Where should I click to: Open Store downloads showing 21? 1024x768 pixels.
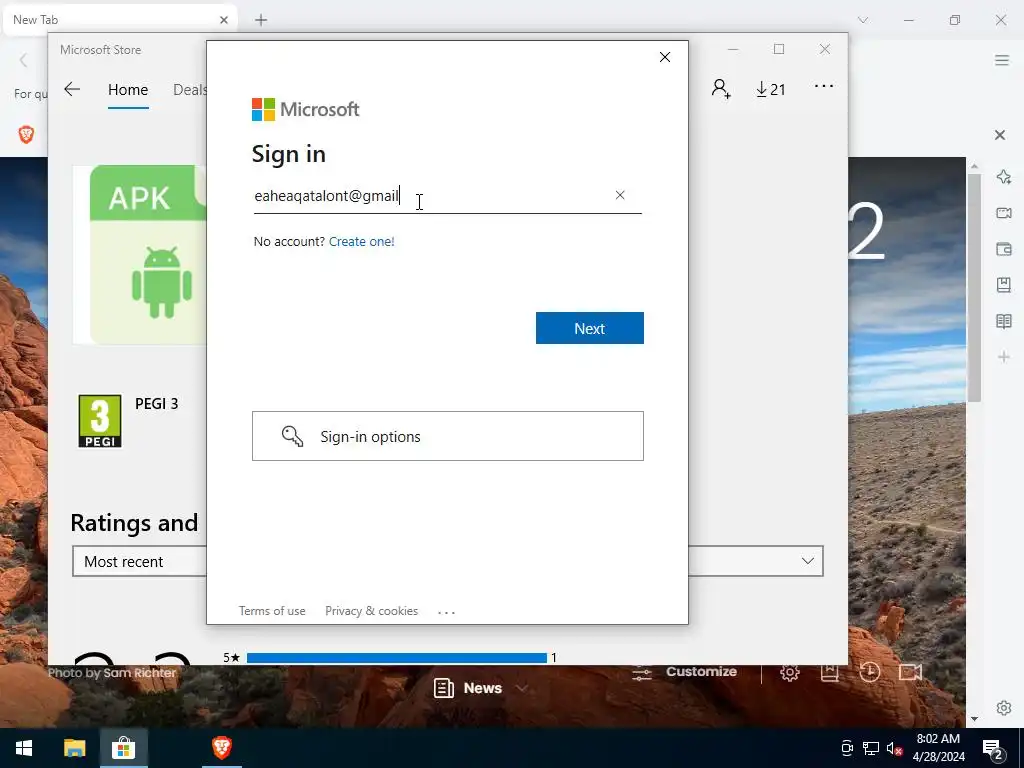tap(771, 89)
